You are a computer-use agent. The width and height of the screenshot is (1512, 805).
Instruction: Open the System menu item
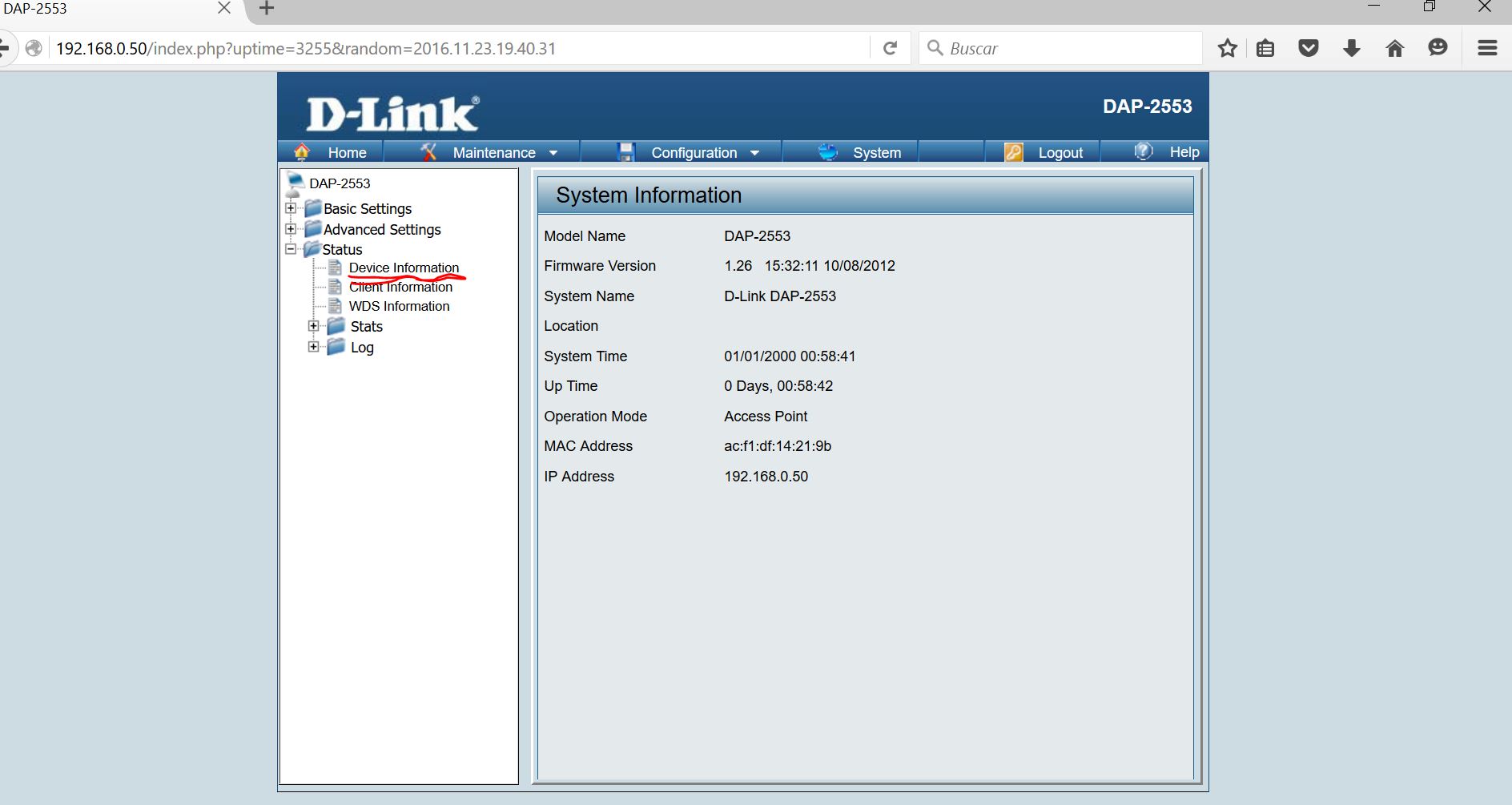click(877, 152)
